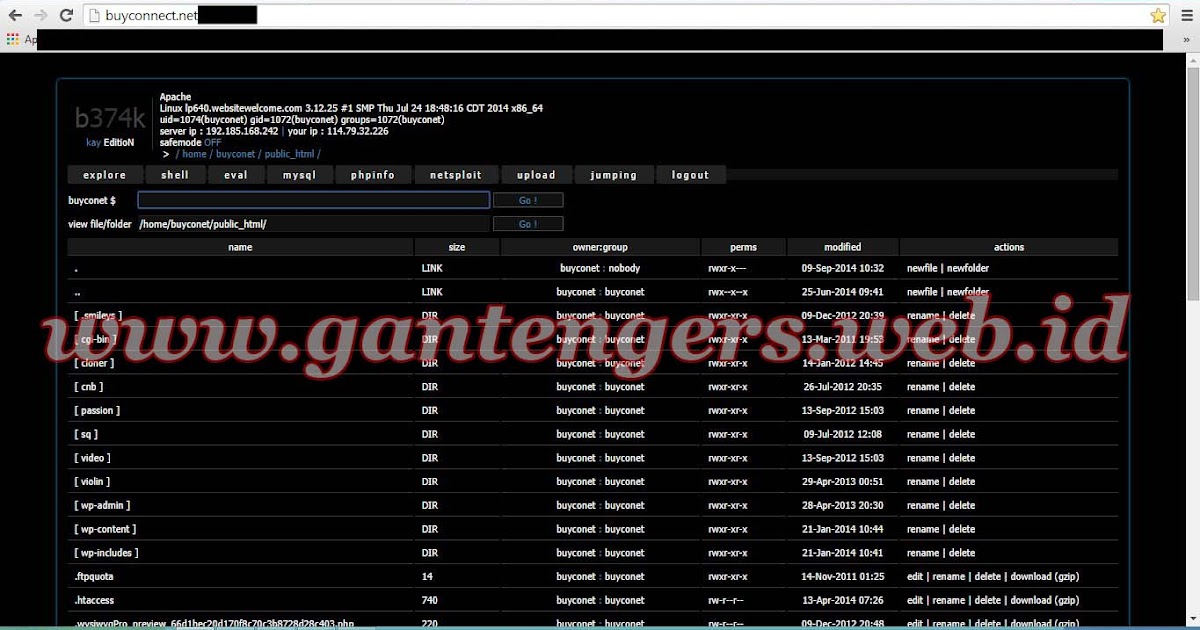This screenshot has height=630, width=1200.
Task: Open the shell tab
Action: (175, 174)
